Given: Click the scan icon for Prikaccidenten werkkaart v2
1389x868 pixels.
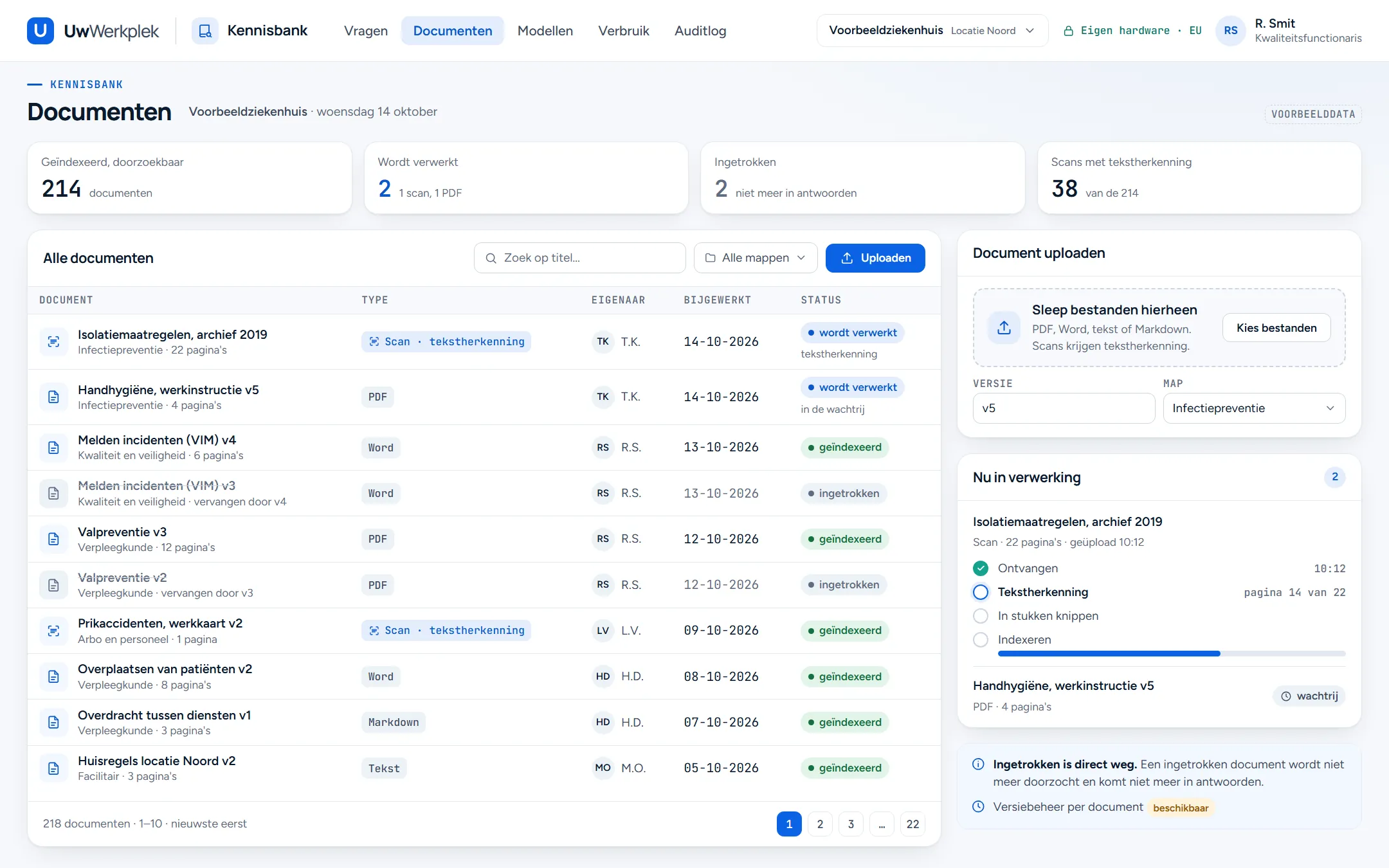Looking at the screenshot, I should [x=54, y=631].
